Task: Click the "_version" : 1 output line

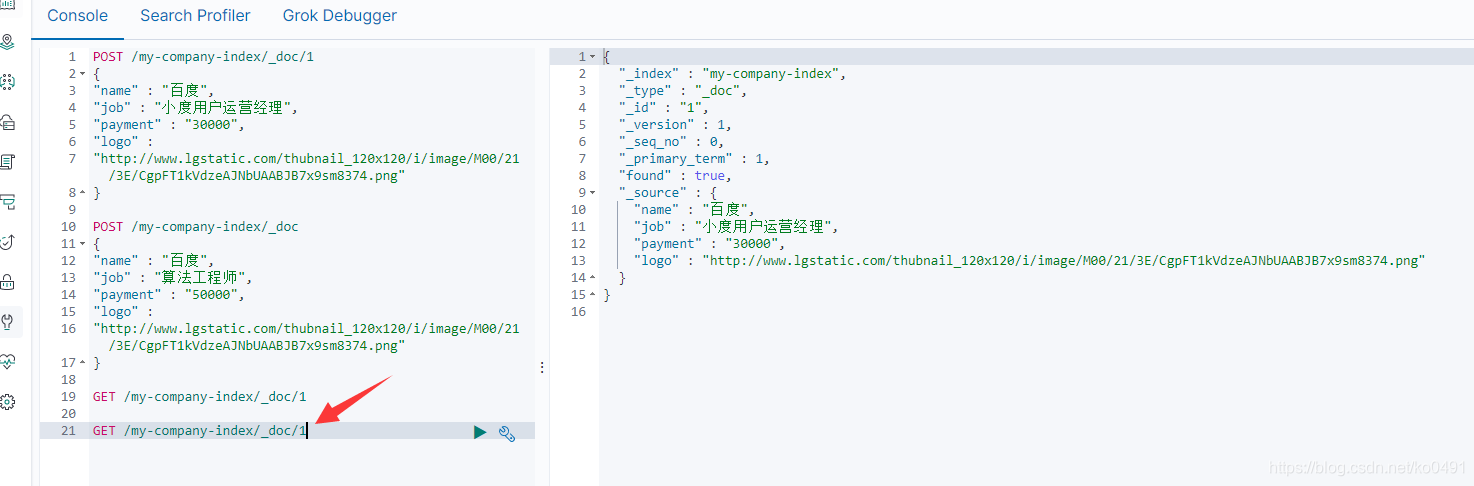Action: 676,125
